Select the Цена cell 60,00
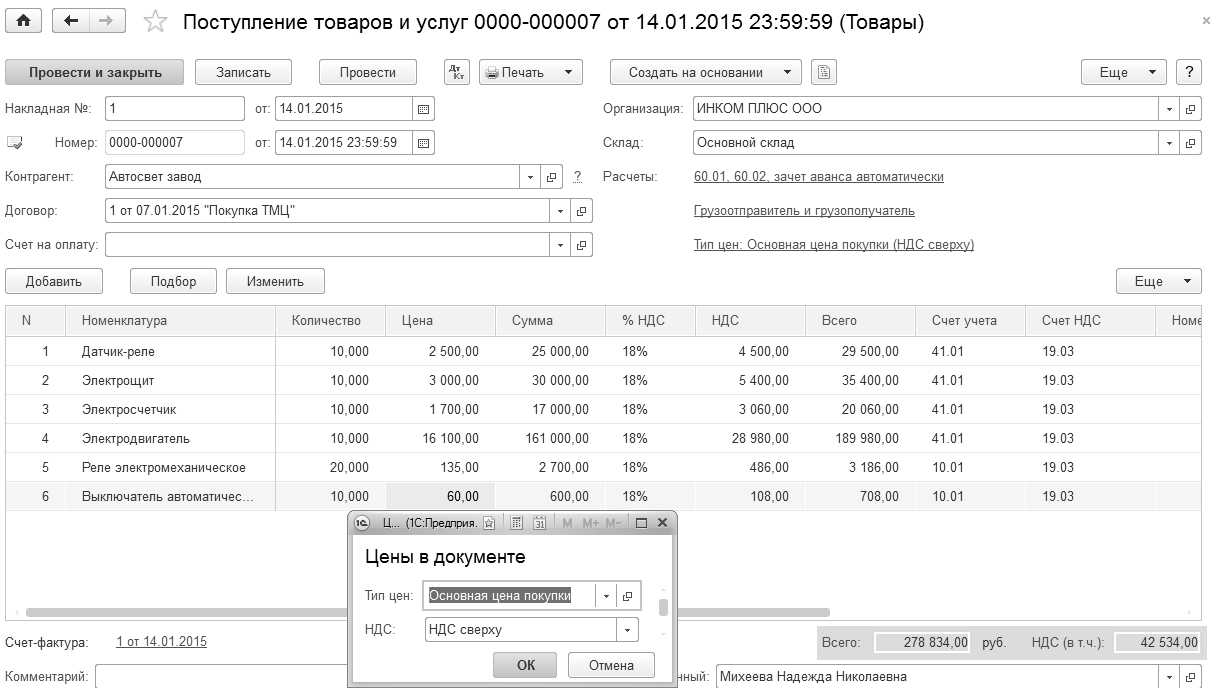Image resolution: width=1222 pixels, height=688 pixels. click(x=440, y=496)
